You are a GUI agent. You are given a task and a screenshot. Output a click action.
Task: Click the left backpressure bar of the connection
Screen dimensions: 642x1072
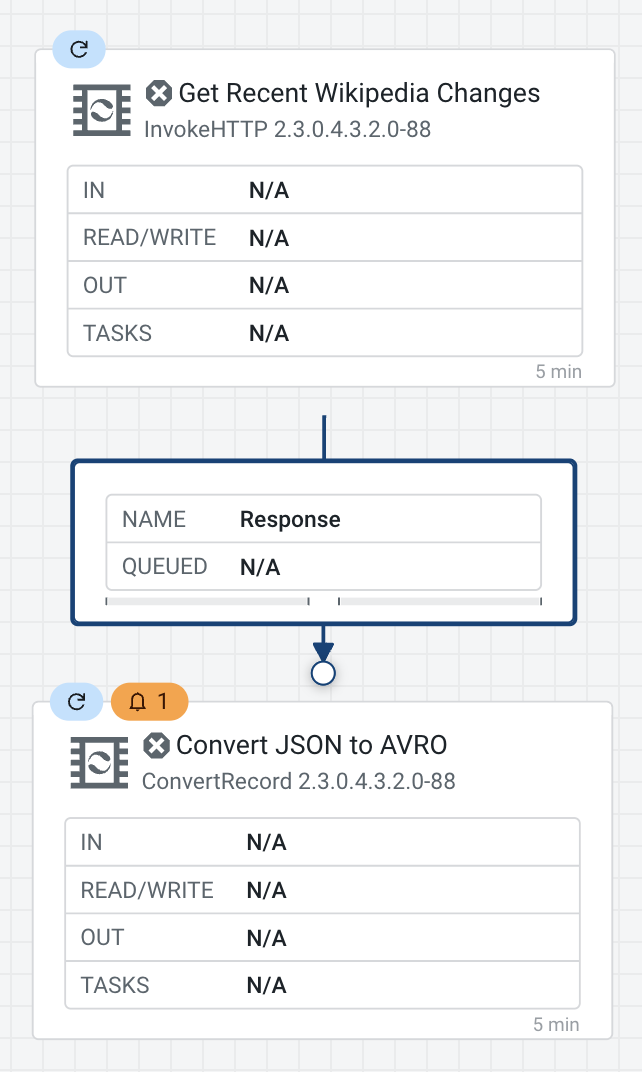click(207, 602)
